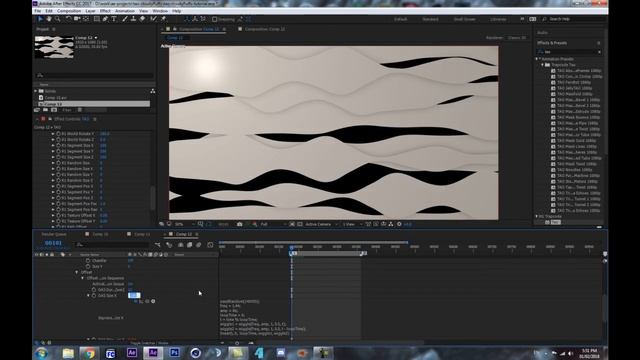Select the Clone Stamp tool
This screenshot has width=640, height=360.
(133, 19)
